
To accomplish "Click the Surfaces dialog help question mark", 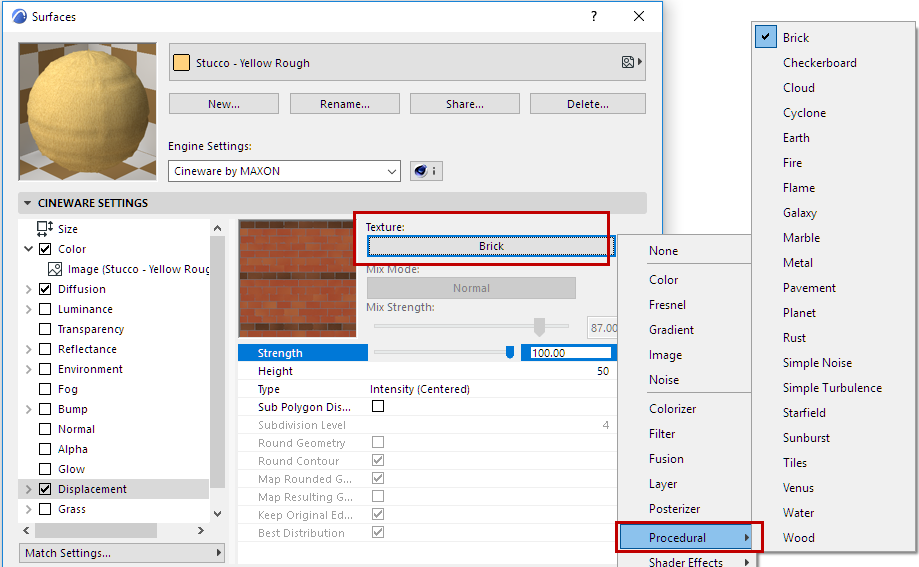I will click(594, 16).
